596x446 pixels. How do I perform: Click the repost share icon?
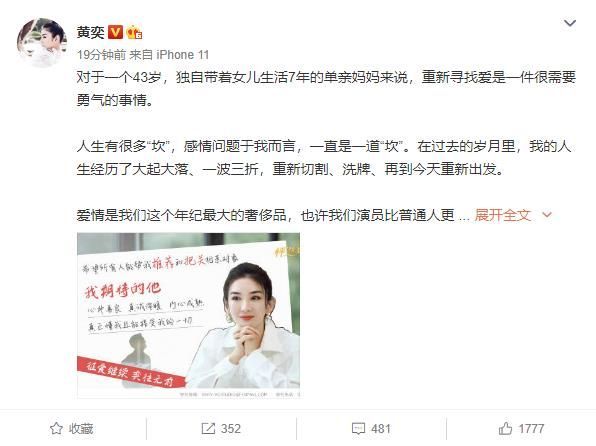(x=208, y=429)
